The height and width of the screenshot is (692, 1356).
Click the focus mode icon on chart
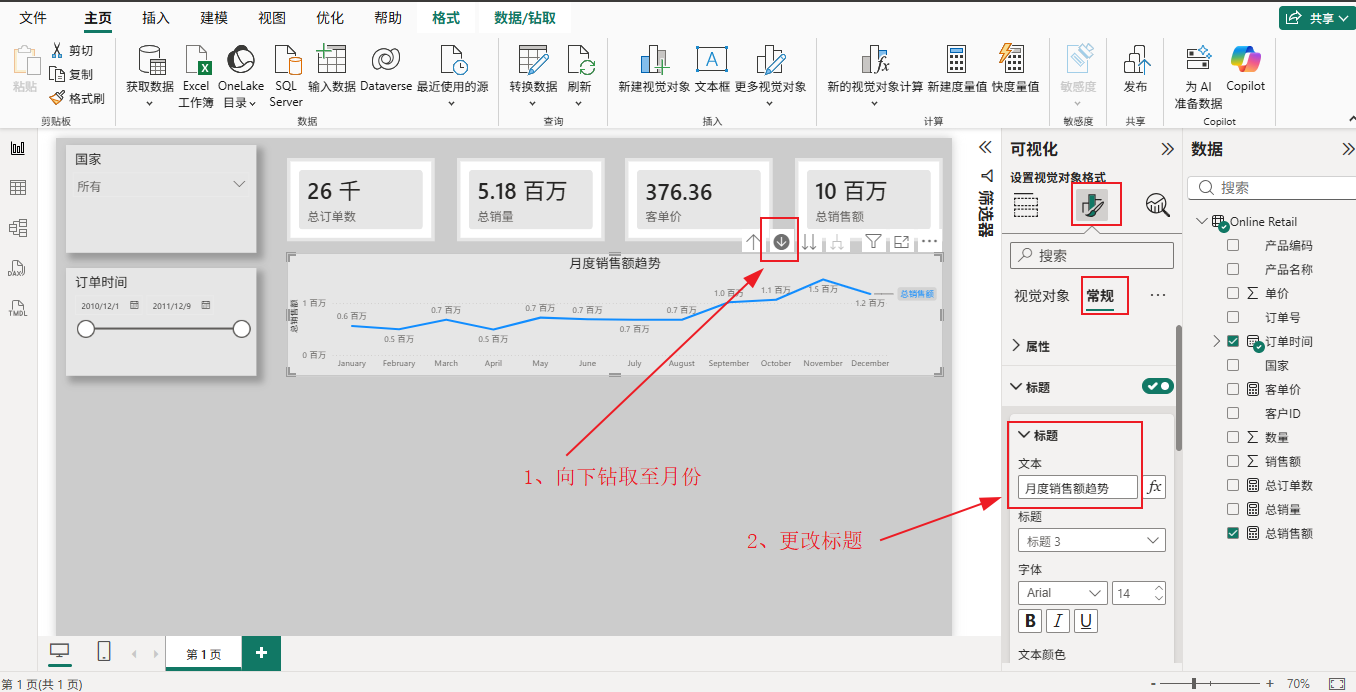(x=901, y=241)
